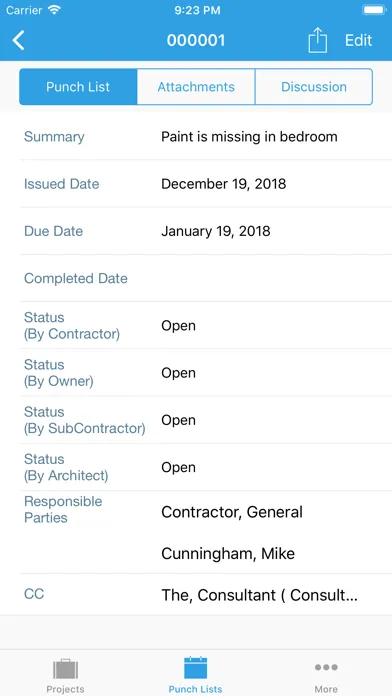This screenshot has width=392, height=696.
Task: Open the More ellipsis icon
Action: point(326,667)
